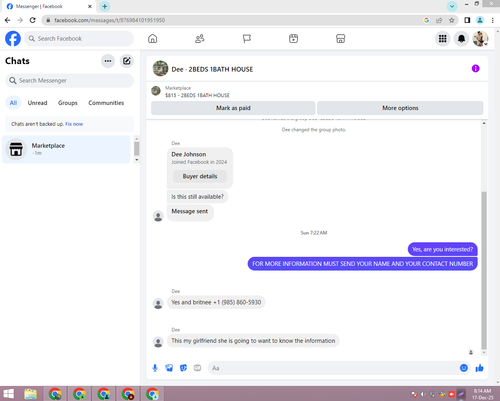Screen dimensions: 500x401
Task: Open Chrome side panel icon
Action: 467,20
